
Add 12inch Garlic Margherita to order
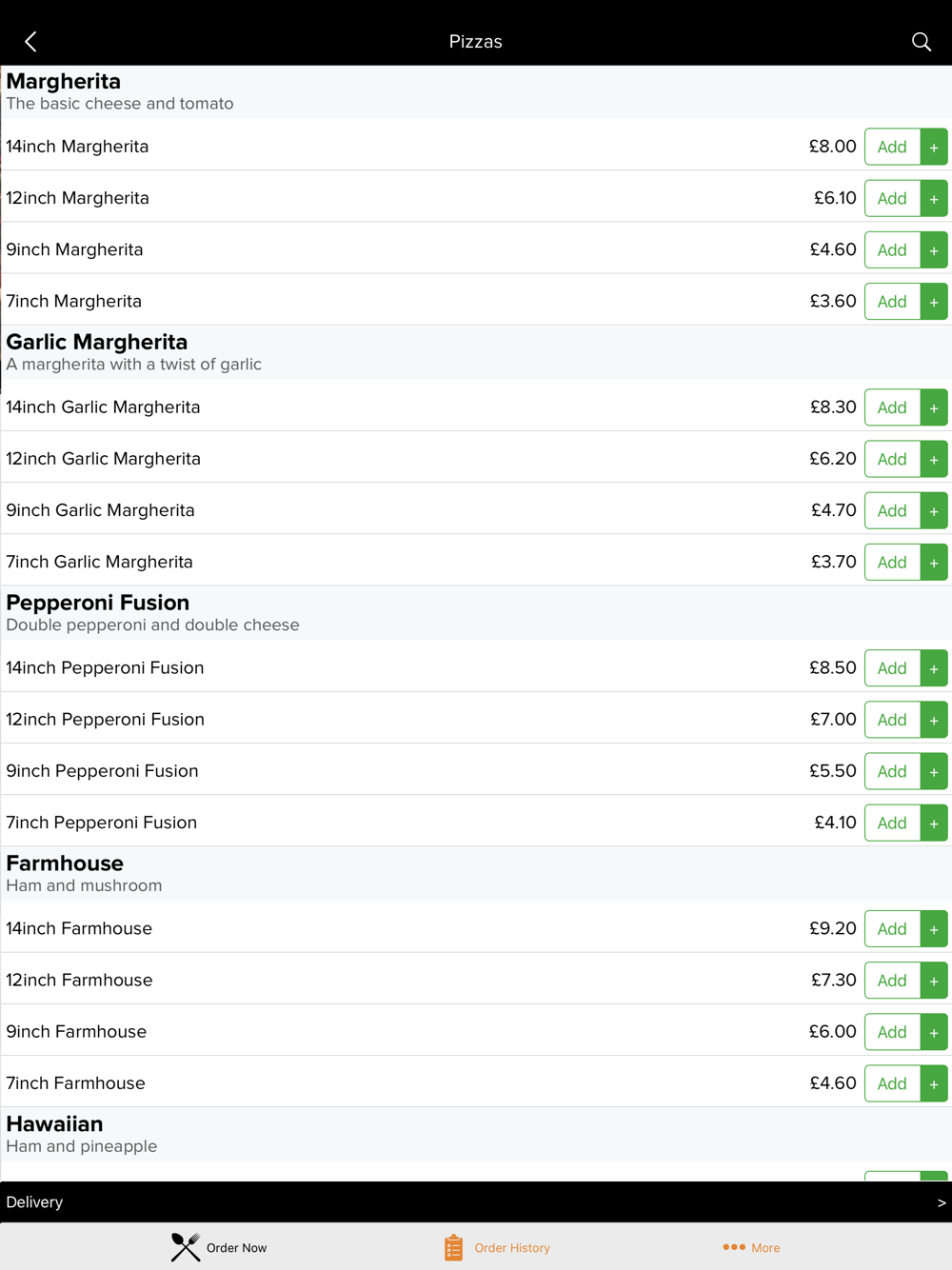point(892,459)
